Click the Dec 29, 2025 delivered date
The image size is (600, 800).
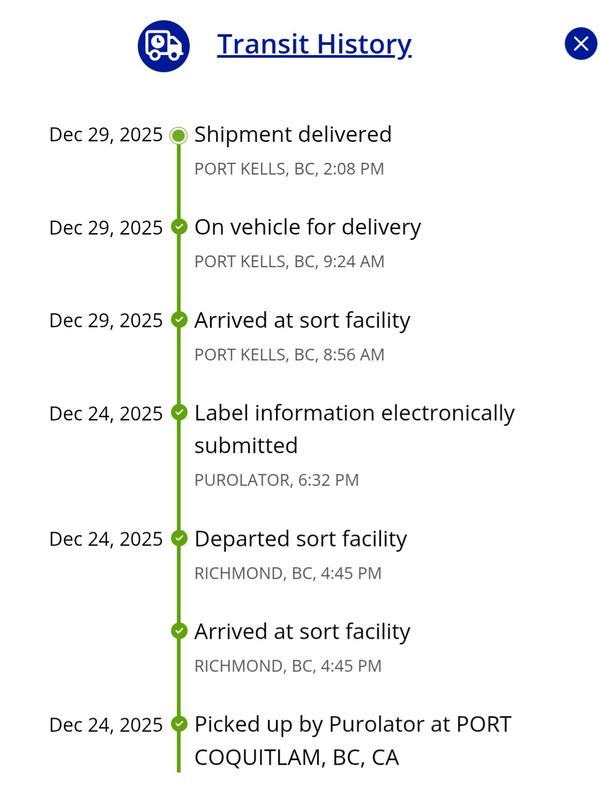[x=105, y=135]
